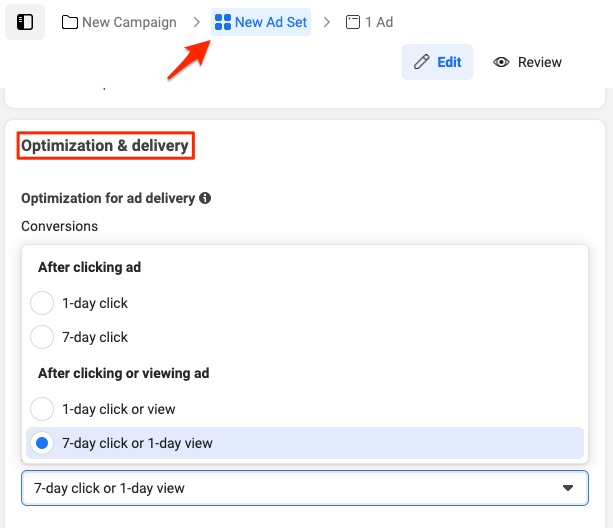Open the 1 Ad breadcrumb tab
Image resolution: width=613 pixels, height=528 pixels.
[x=369, y=22]
